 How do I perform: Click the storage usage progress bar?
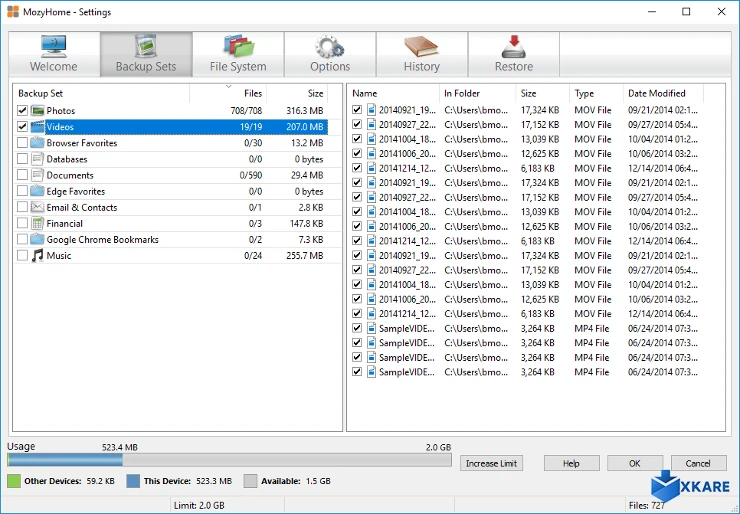(x=230, y=460)
